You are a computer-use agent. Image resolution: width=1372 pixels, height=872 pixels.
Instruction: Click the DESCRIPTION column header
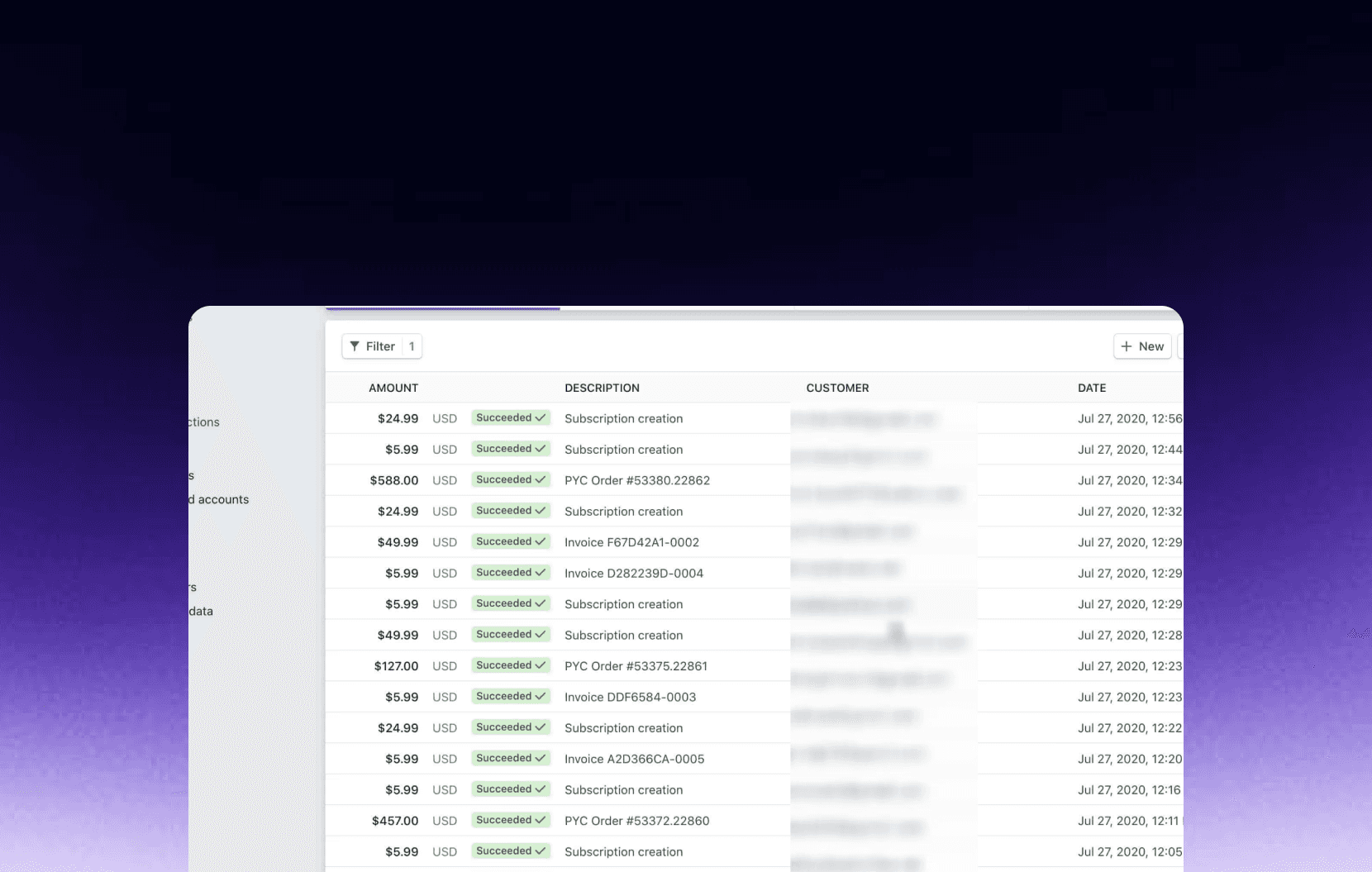(602, 388)
